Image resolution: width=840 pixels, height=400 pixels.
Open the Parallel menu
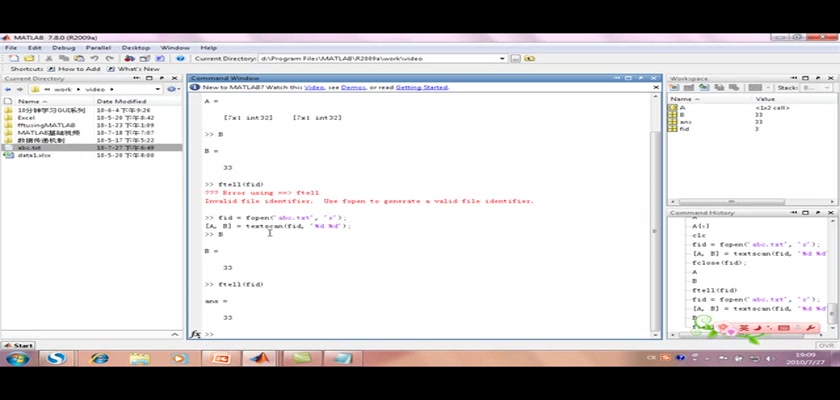click(x=98, y=48)
